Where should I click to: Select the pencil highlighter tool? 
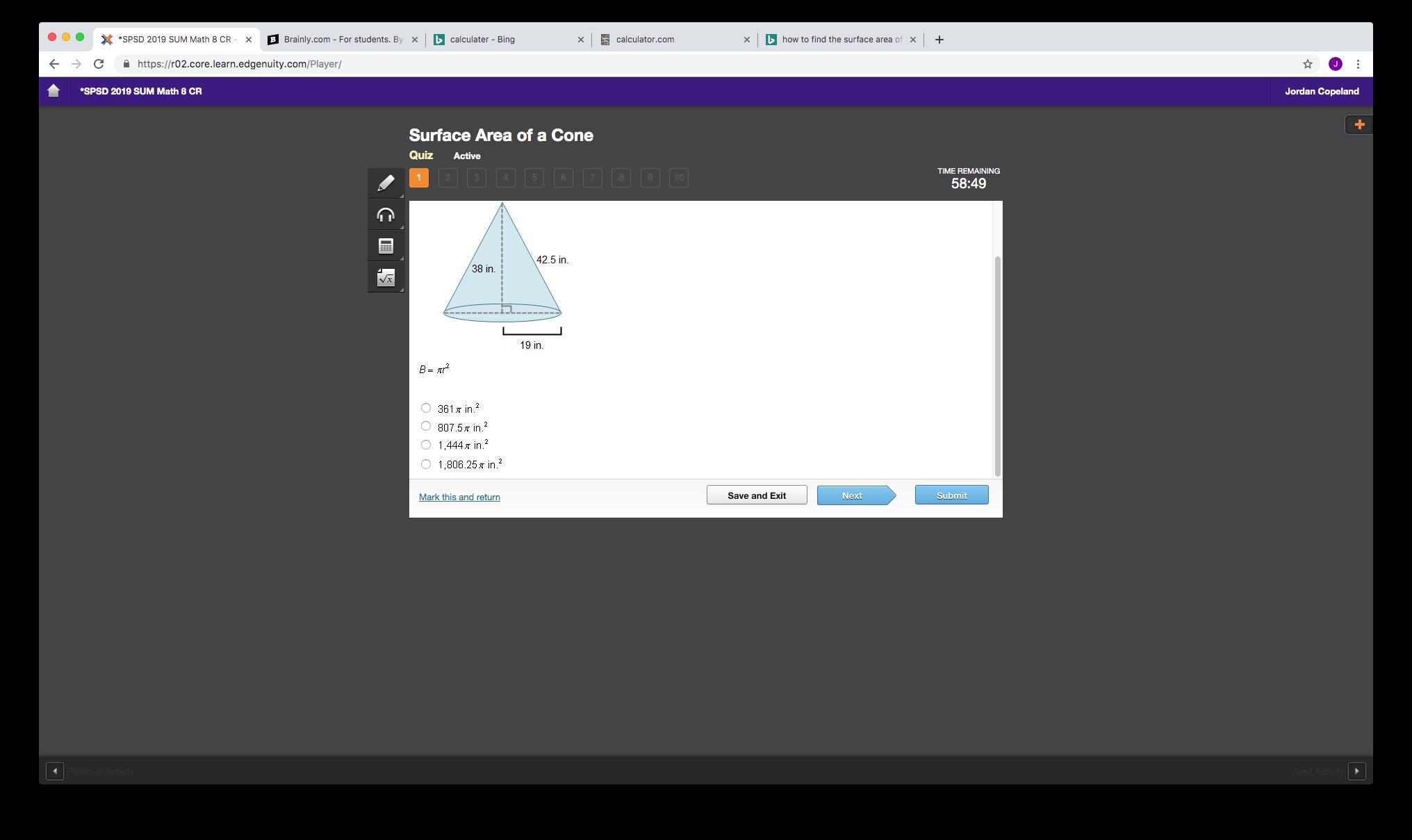pos(386,183)
